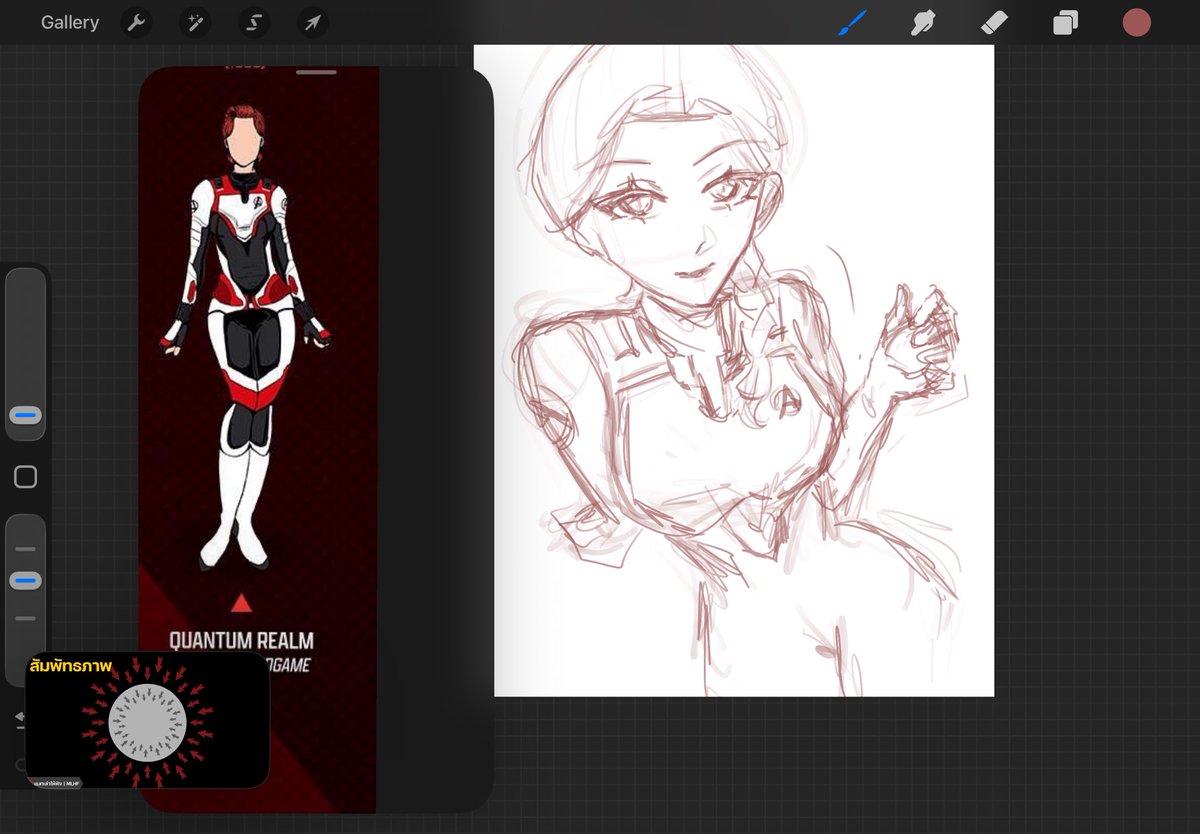The width and height of the screenshot is (1200, 834).
Task: Activate the Transform arrow tool
Action: 313,22
